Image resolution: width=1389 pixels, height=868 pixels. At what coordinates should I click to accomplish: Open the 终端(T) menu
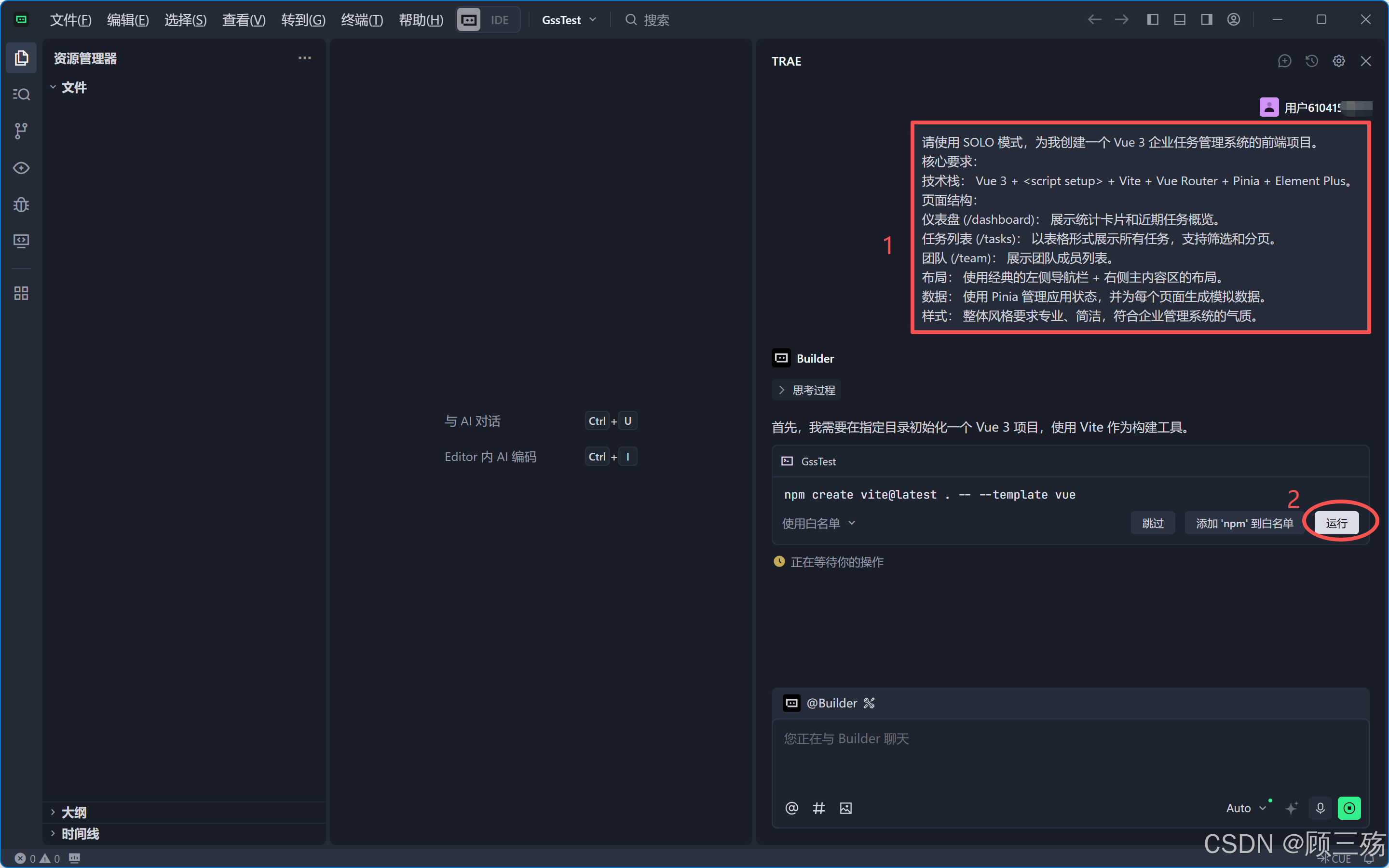(362, 20)
